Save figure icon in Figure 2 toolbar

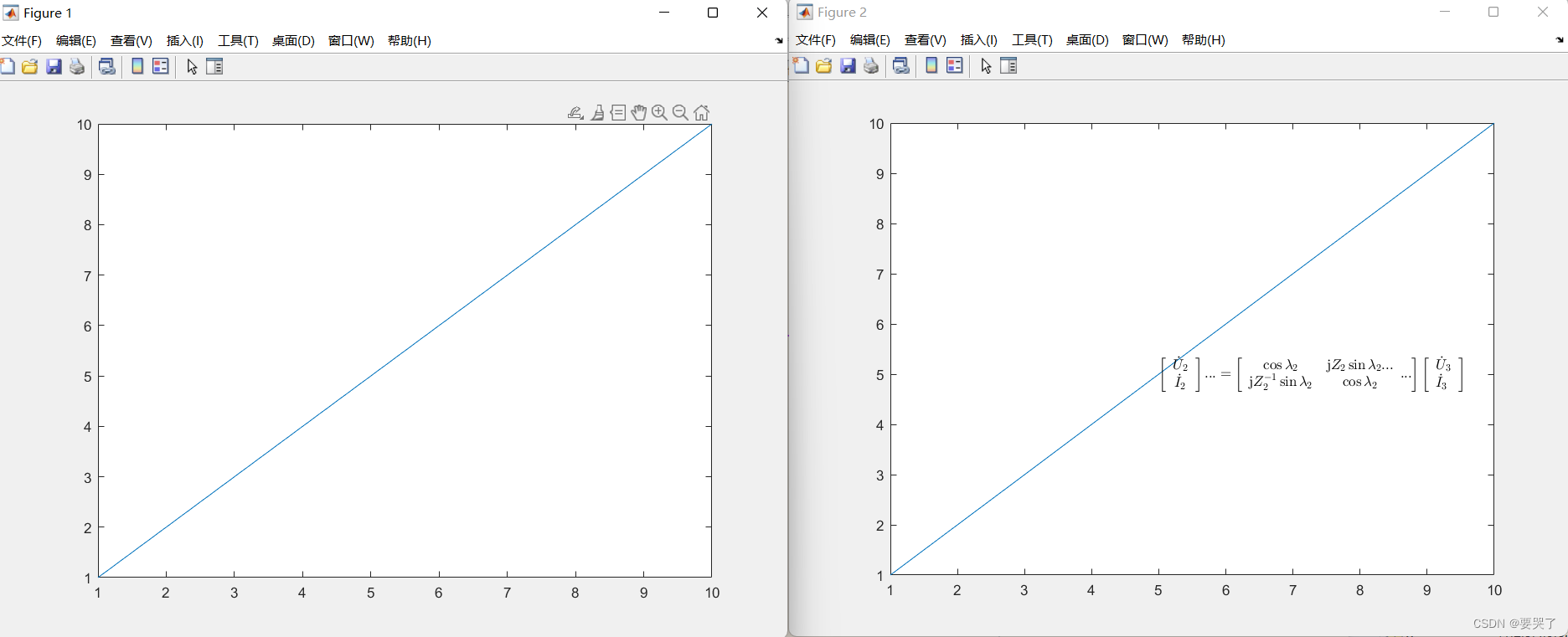click(x=848, y=66)
